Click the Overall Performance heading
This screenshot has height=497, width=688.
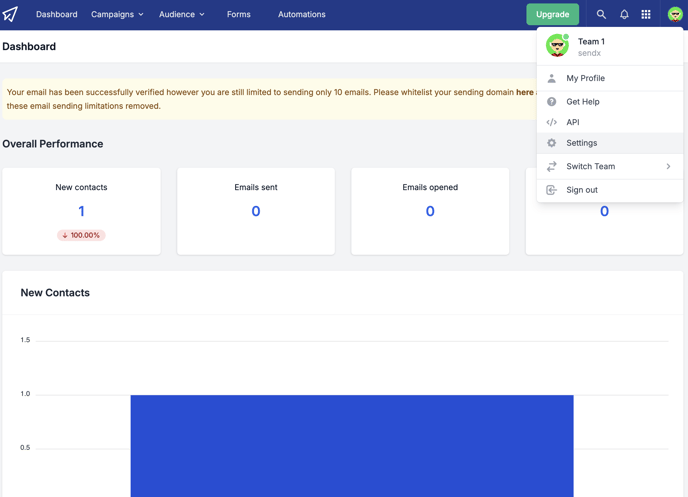pos(53,144)
